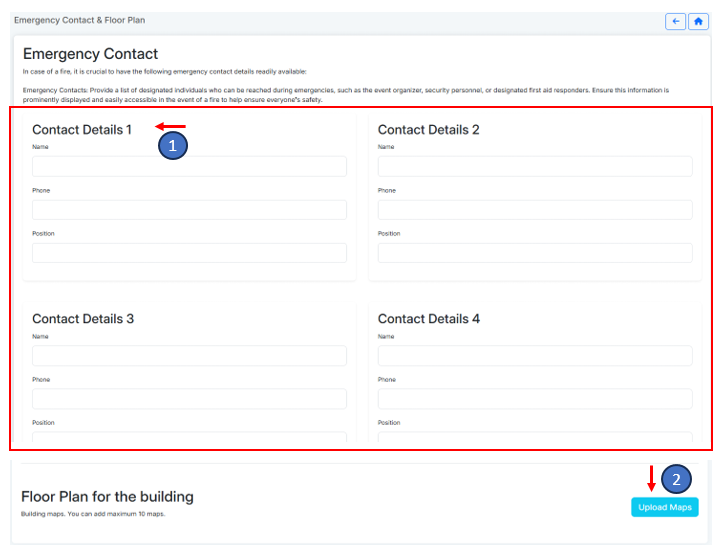This screenshot has width=723, height=556.
Task: Click the Phone field in Contact Details 3
Action: (x=189, y=399)
